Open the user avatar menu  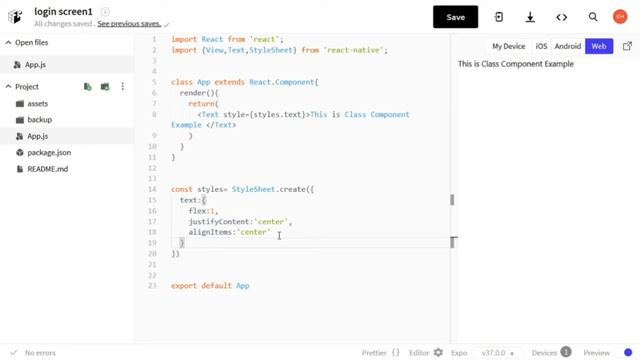tap(620, 17)
